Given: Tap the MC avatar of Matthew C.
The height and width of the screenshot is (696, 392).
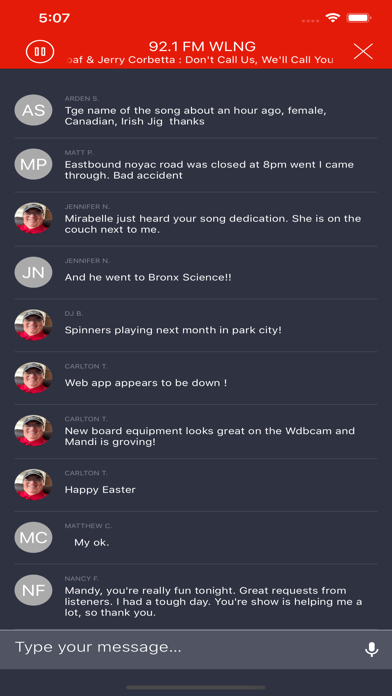Looking at the screenshot, I should [33, 538].
